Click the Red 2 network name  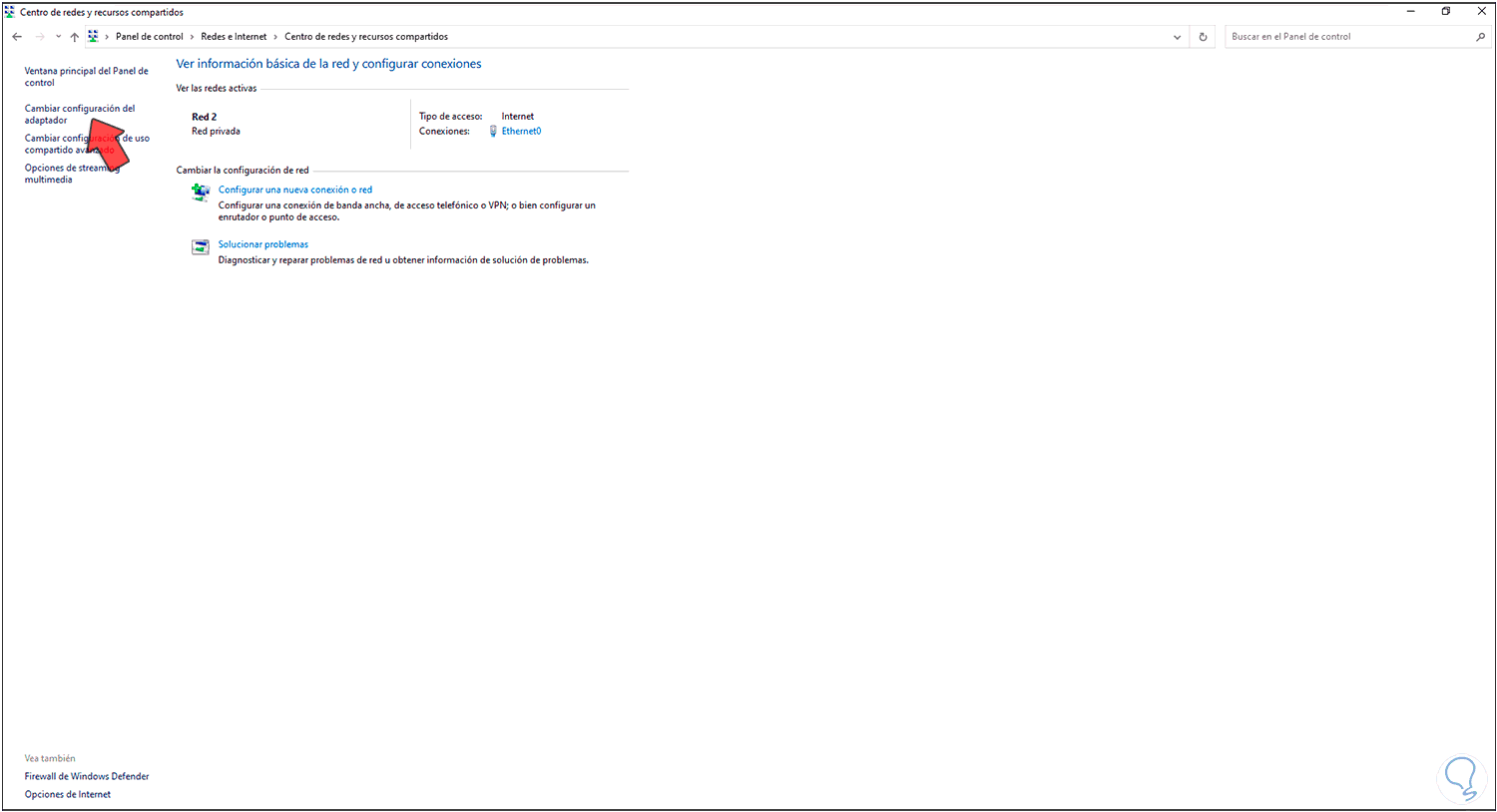pyautogui.click(x=204, y=117)
